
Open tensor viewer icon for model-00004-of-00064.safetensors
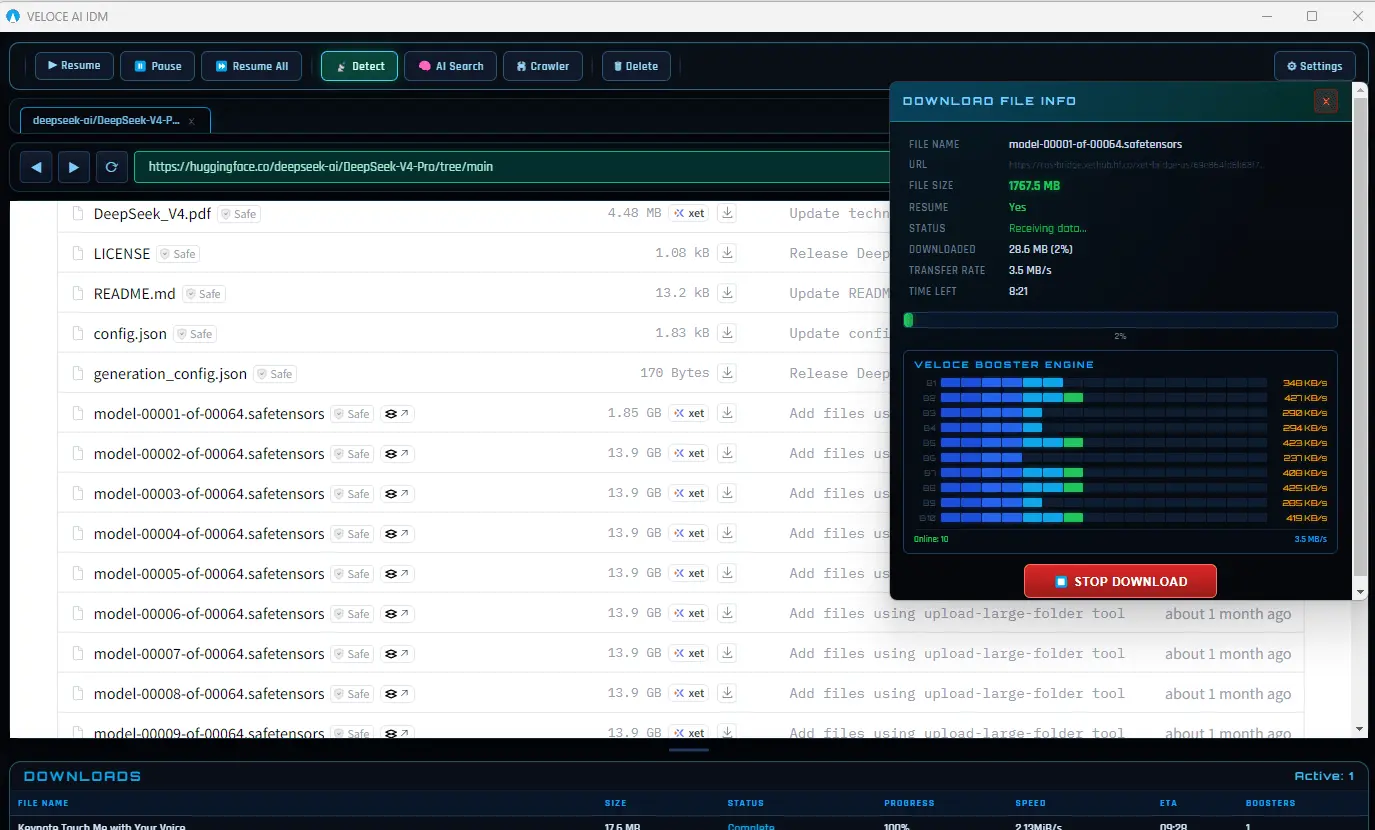pos(397,534)
